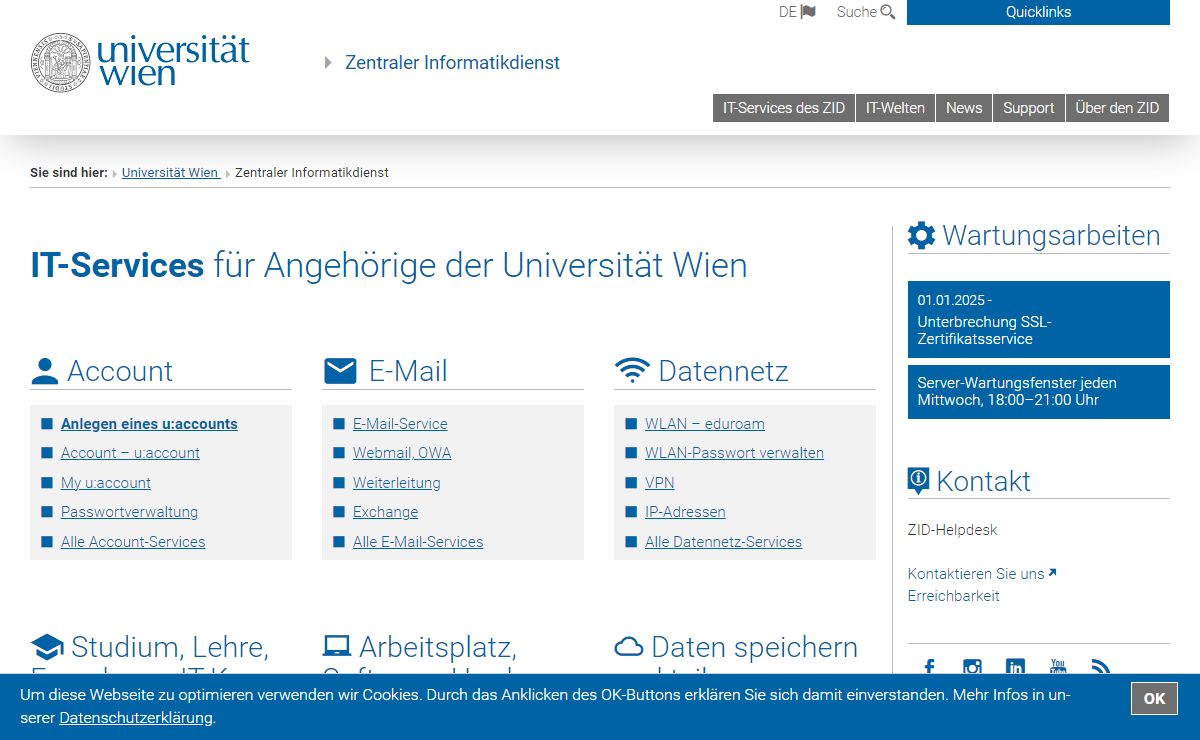
Task: Open the IT-Services des ZID menu
Action: click(x=784, y=108)
